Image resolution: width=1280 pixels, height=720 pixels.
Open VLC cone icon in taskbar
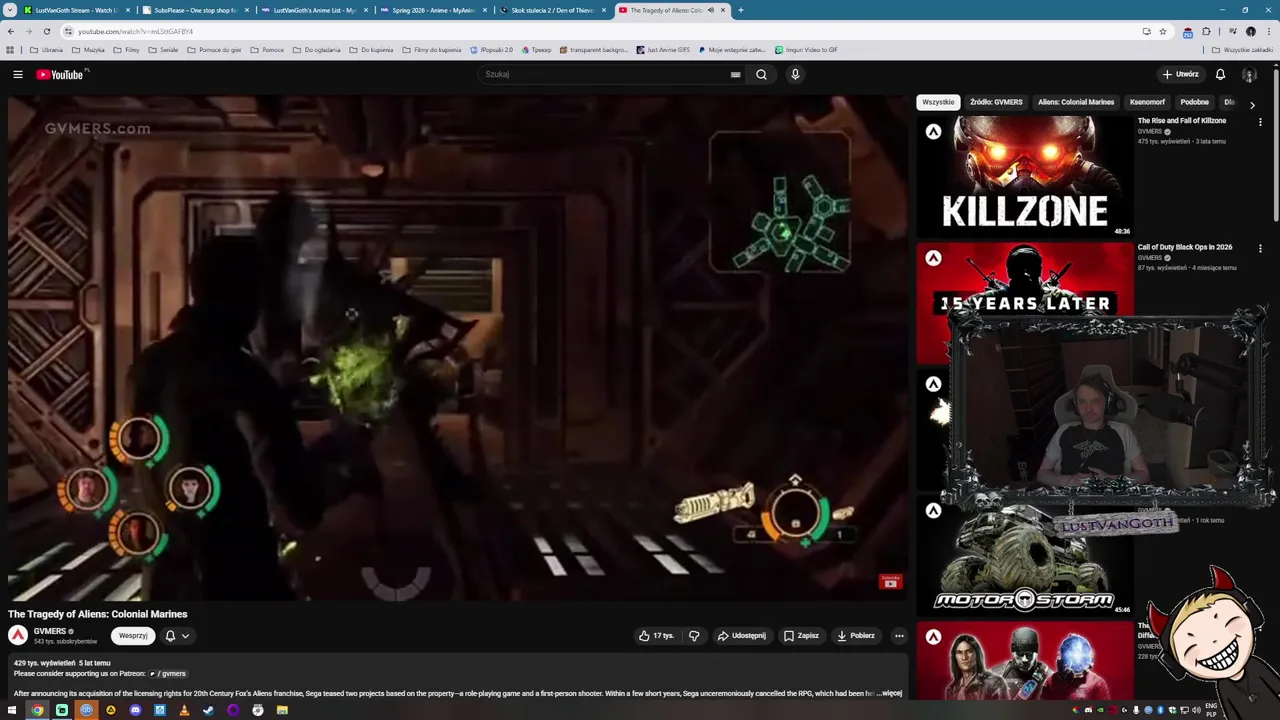click(x=184, y=710)
